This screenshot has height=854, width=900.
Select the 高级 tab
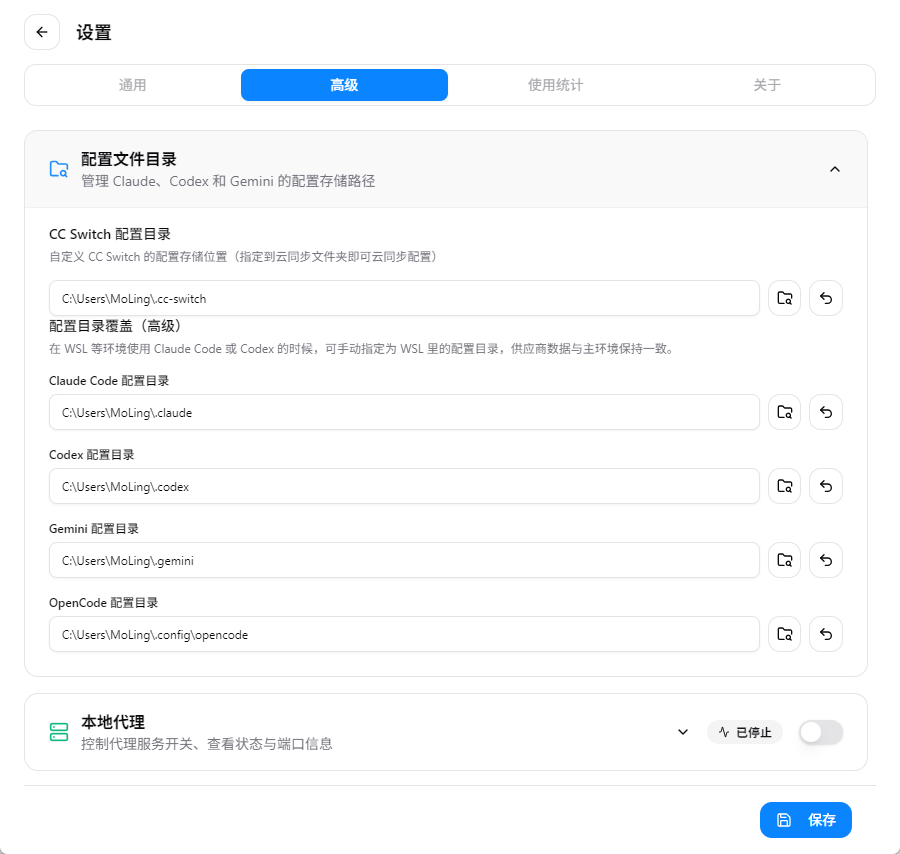344,85
